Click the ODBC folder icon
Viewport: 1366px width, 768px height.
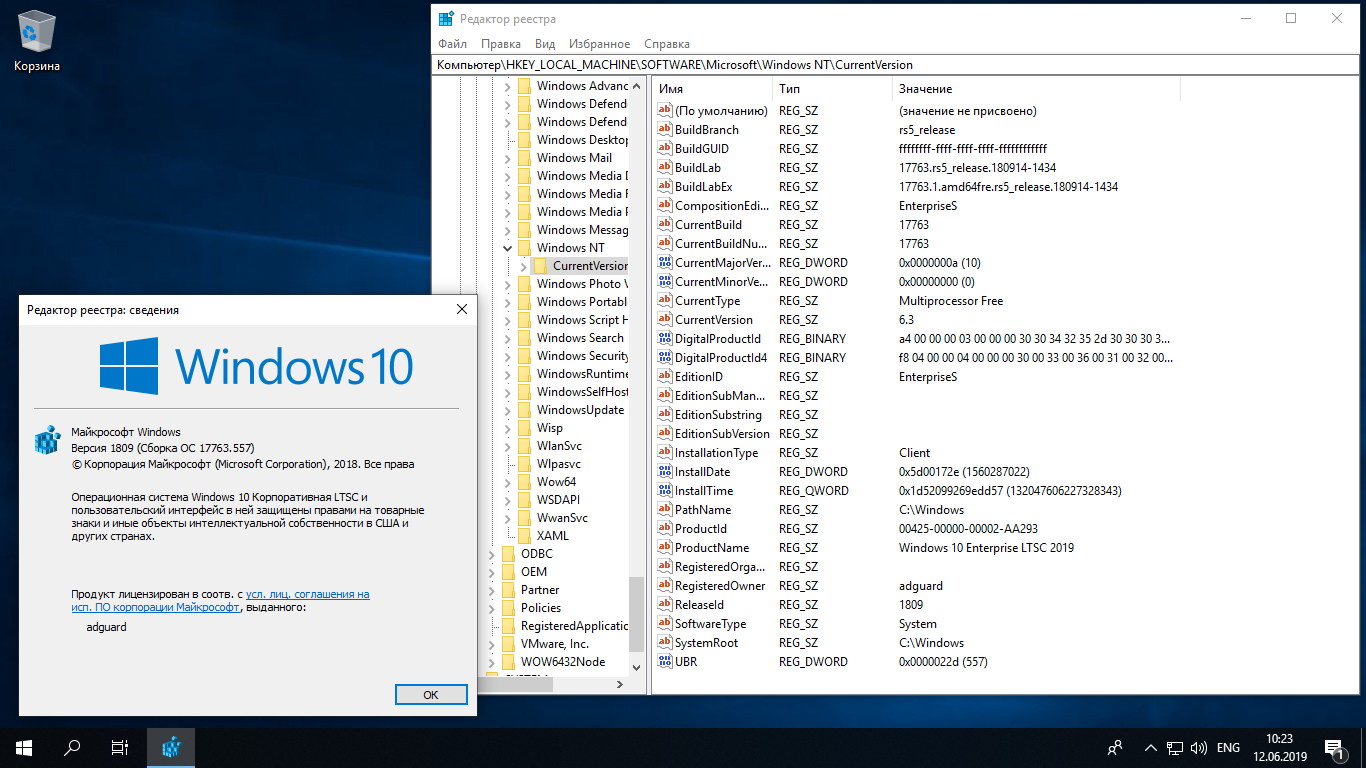(x=508, y=554)
